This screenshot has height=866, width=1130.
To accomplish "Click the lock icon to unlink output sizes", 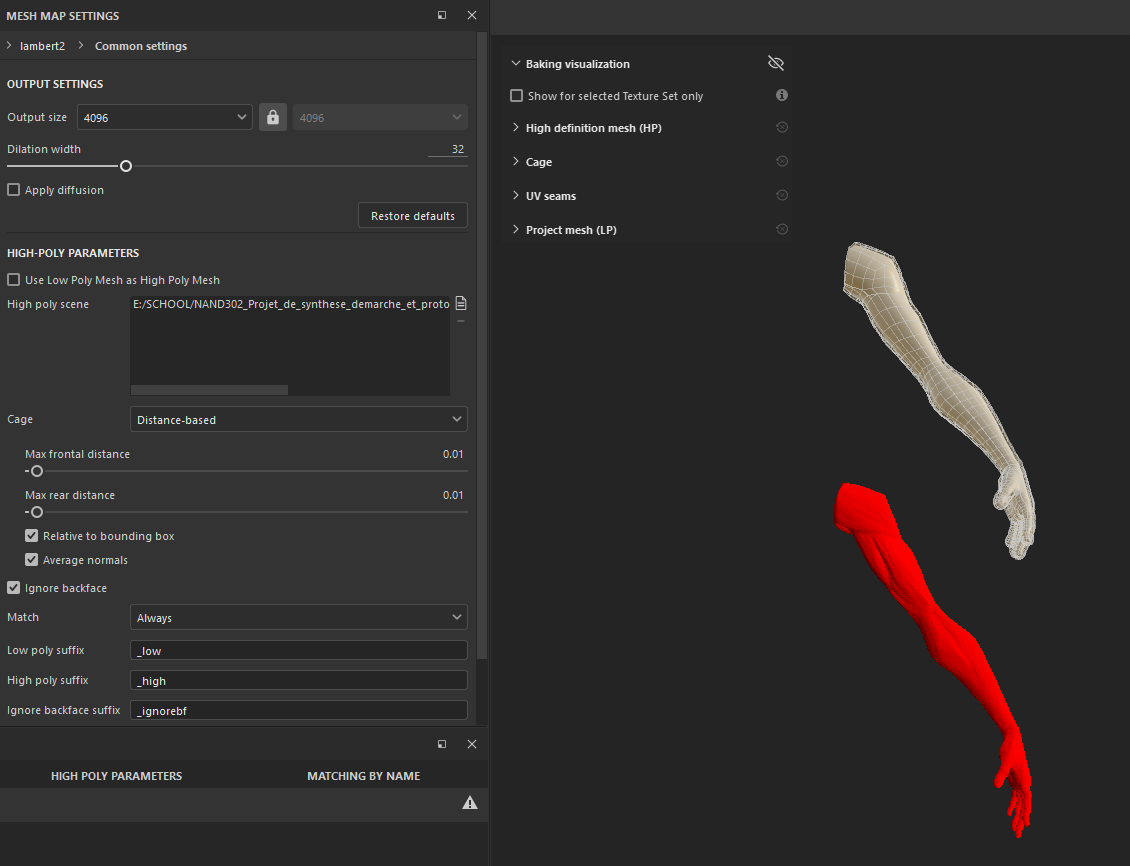I will click(272, 117).
